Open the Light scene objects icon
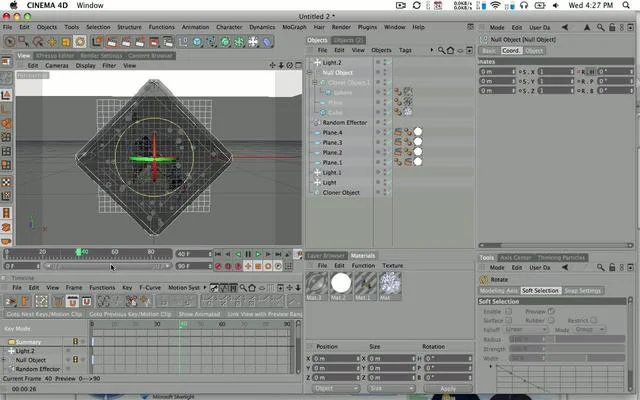The height and width of the screenshot is (400, 640). pos(253,42)
